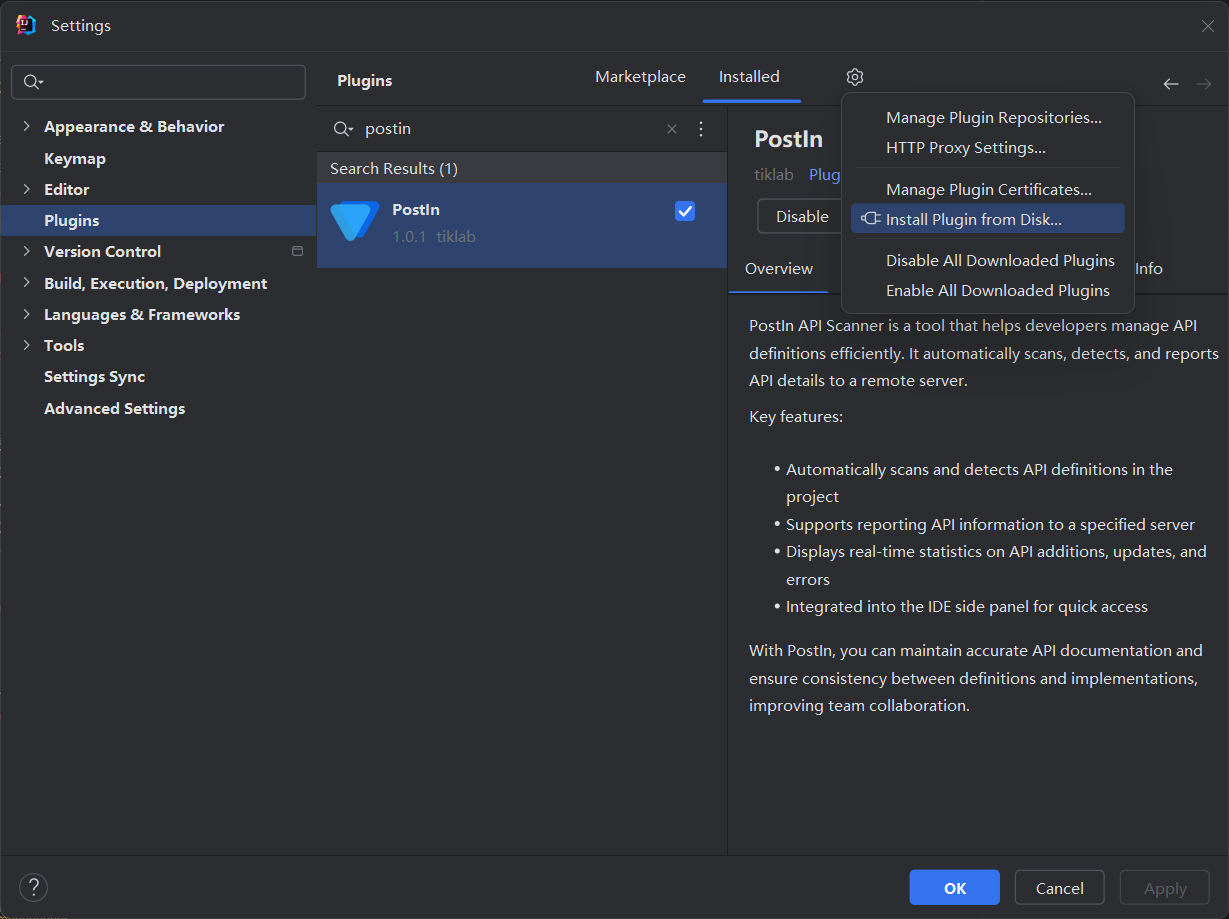Select the PostIn row in search results
The width and height of the screenshot is (1229, 919).
(522, 225)
